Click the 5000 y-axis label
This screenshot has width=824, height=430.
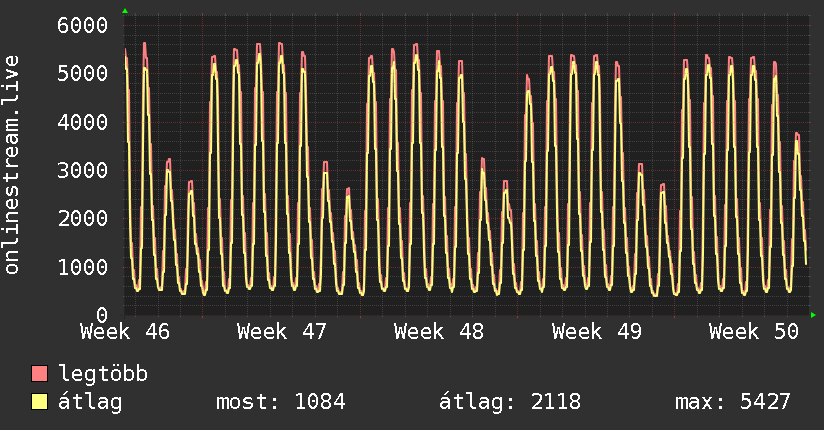(x=80, y=73)
